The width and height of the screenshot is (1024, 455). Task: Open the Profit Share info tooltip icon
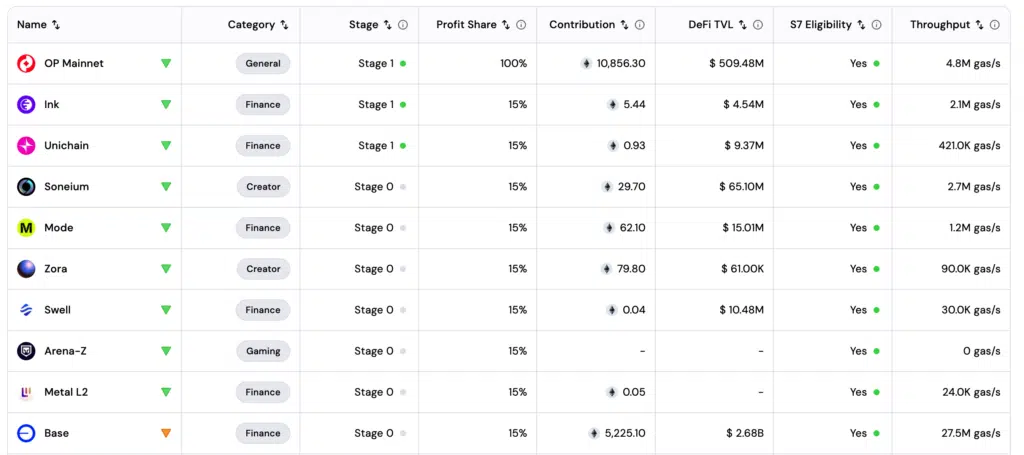tap(521, 25)
